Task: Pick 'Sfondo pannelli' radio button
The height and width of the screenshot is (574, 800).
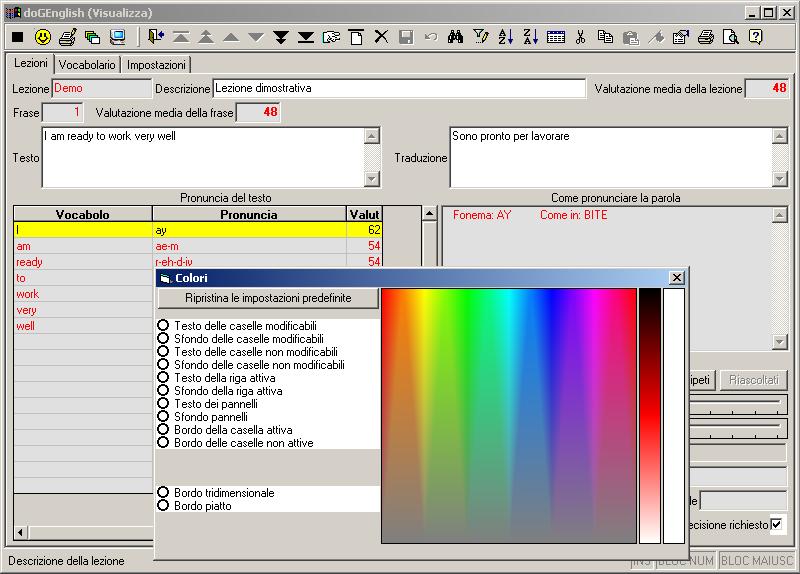Action: 163,416
